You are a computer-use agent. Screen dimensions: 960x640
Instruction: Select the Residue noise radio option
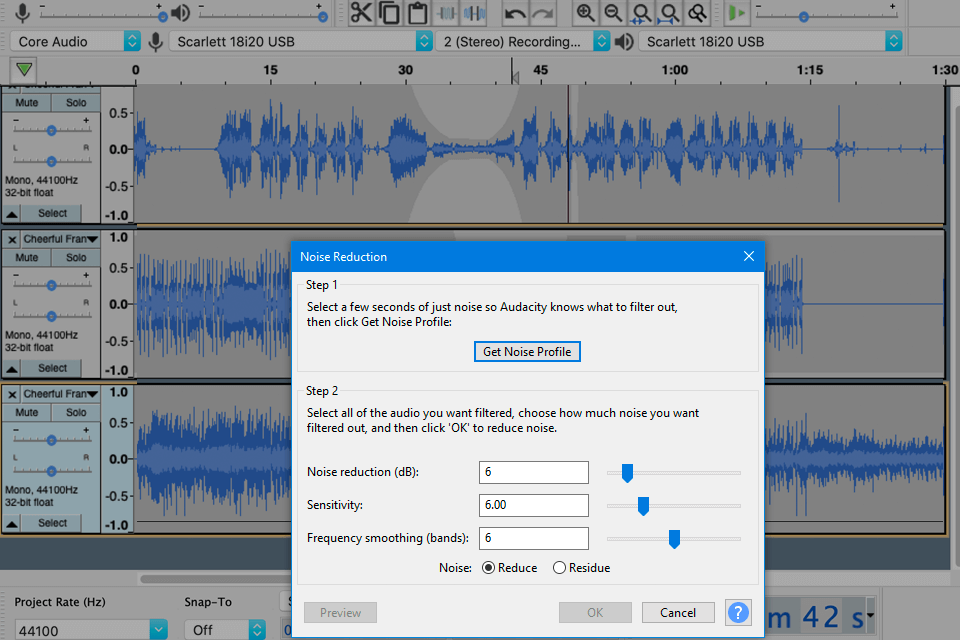559,568
